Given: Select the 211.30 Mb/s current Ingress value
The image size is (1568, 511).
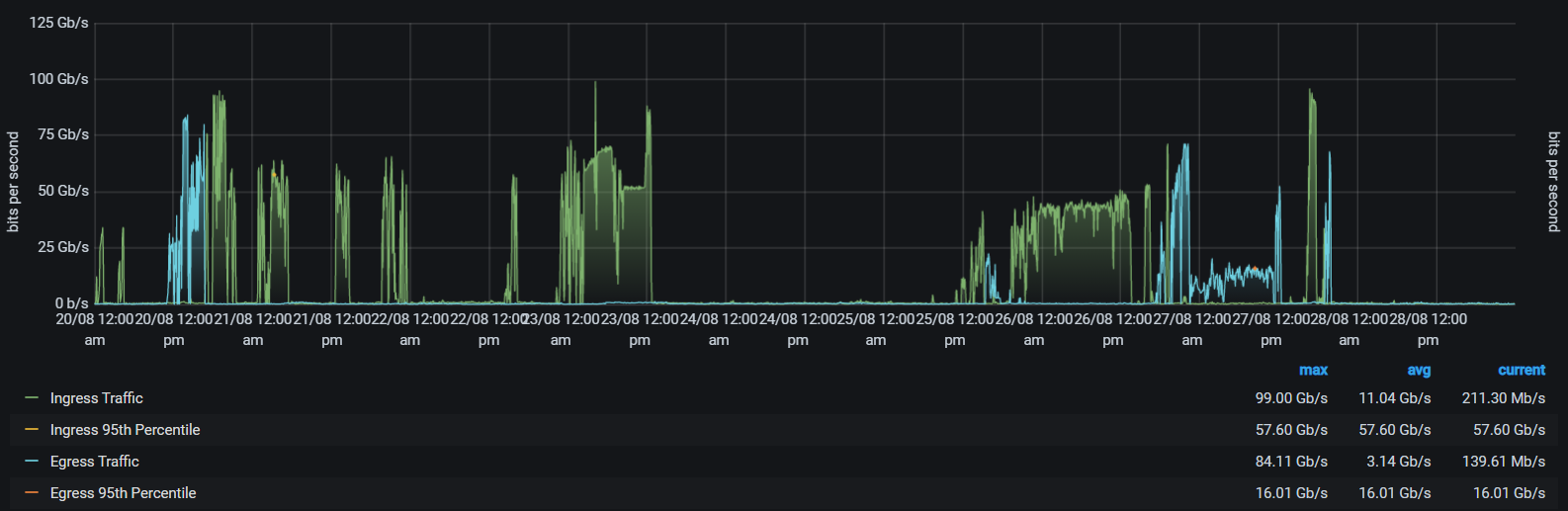Looking at the screenshot, I should point(1503,398).
